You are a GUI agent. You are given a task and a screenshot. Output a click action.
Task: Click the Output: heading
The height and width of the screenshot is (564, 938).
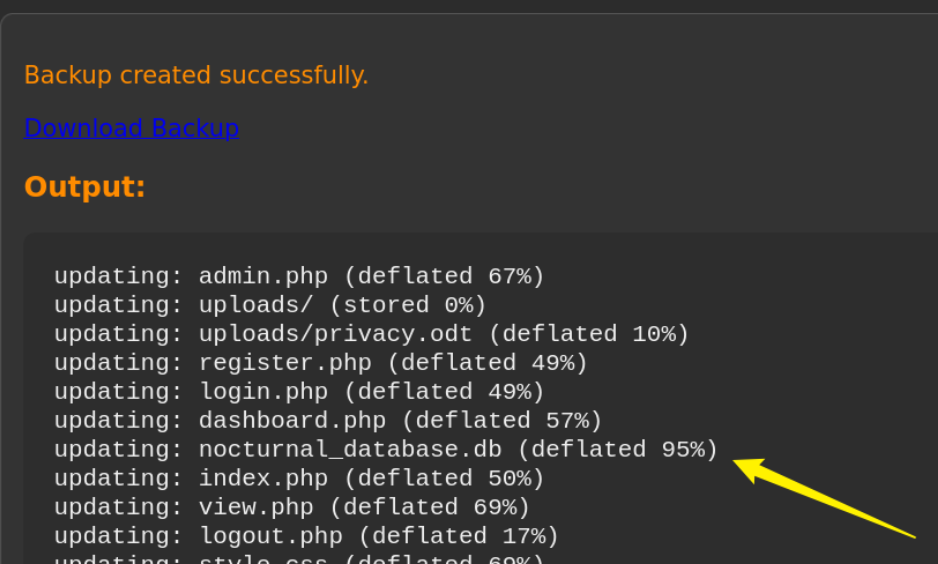[x=84, y=187]
